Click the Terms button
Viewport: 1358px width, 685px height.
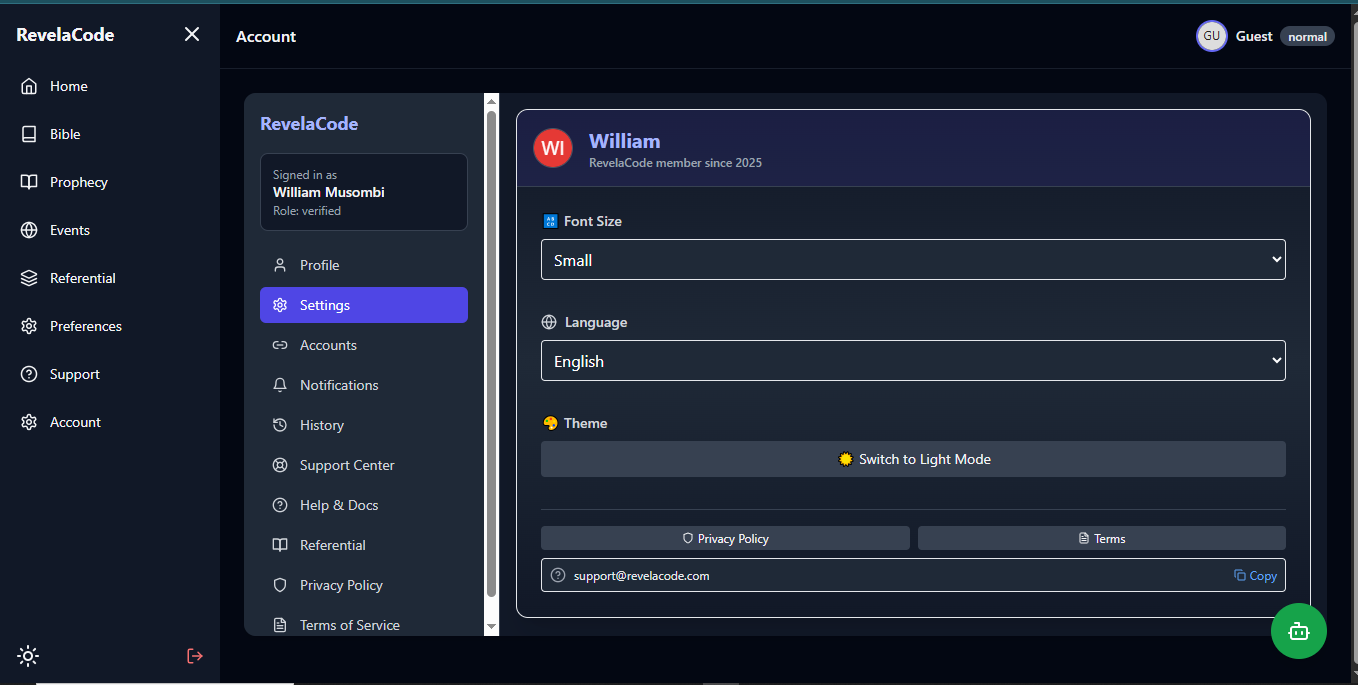point(1101,538)
